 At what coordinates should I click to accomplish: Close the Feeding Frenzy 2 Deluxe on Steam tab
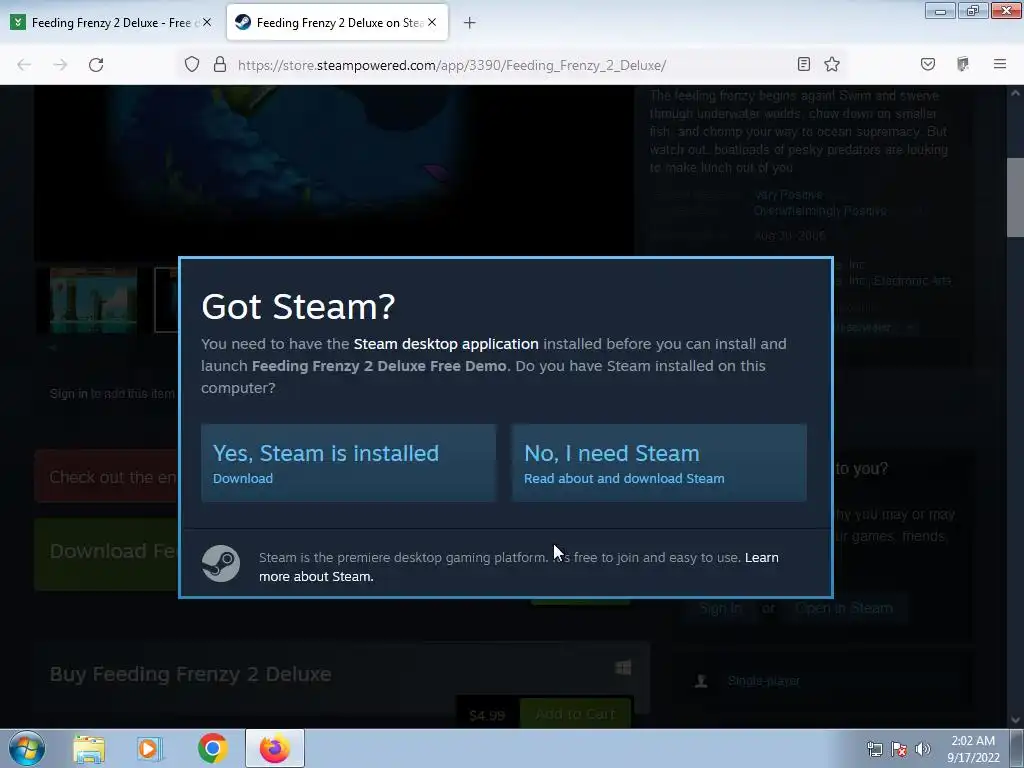click(x=432, y=22)
